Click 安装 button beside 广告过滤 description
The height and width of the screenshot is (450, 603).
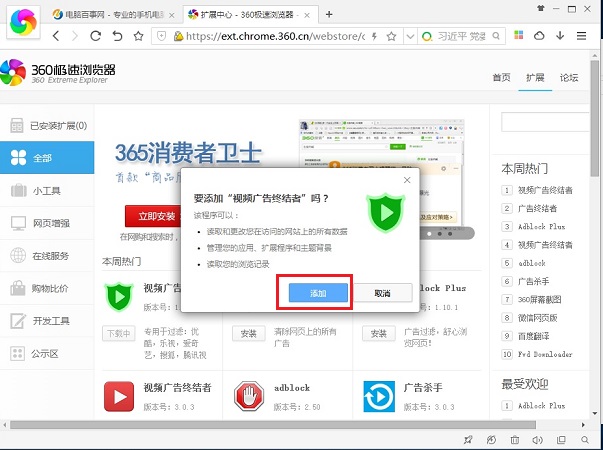pyautogui.click(x=378, y=333)
